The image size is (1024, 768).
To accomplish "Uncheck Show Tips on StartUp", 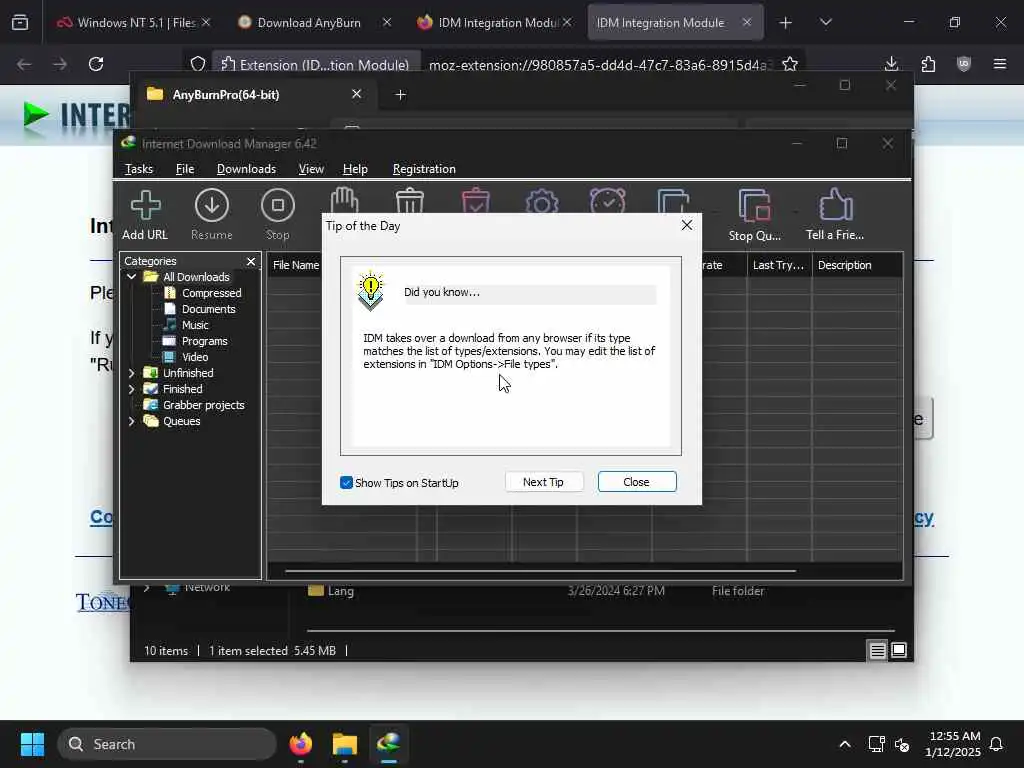I will pos(346,483).
